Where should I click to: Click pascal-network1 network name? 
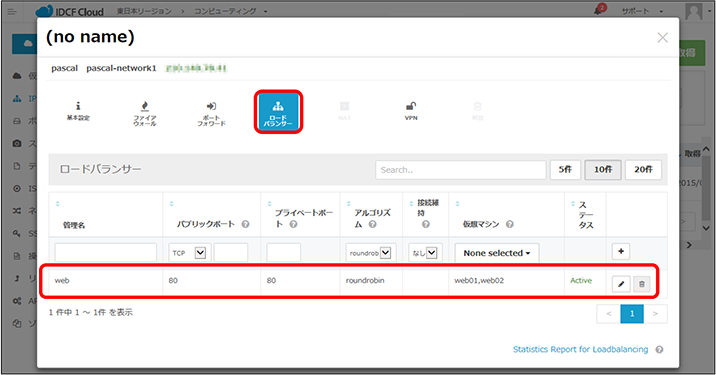click(x=121, y=68)
